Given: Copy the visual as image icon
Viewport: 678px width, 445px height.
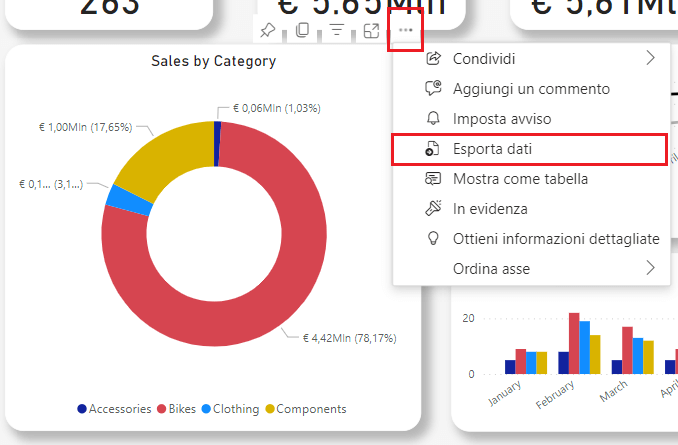Looking at the screenshot, I should pos(302,30).
